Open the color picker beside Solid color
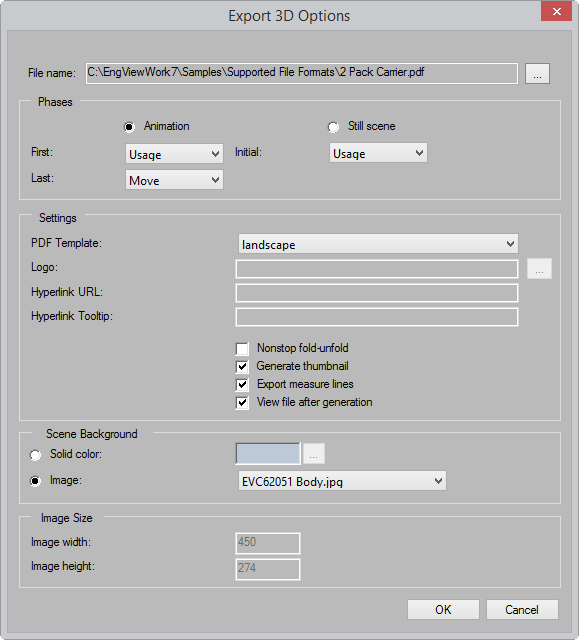The height and width of the screenshot is (640, 579). point(313,453)
